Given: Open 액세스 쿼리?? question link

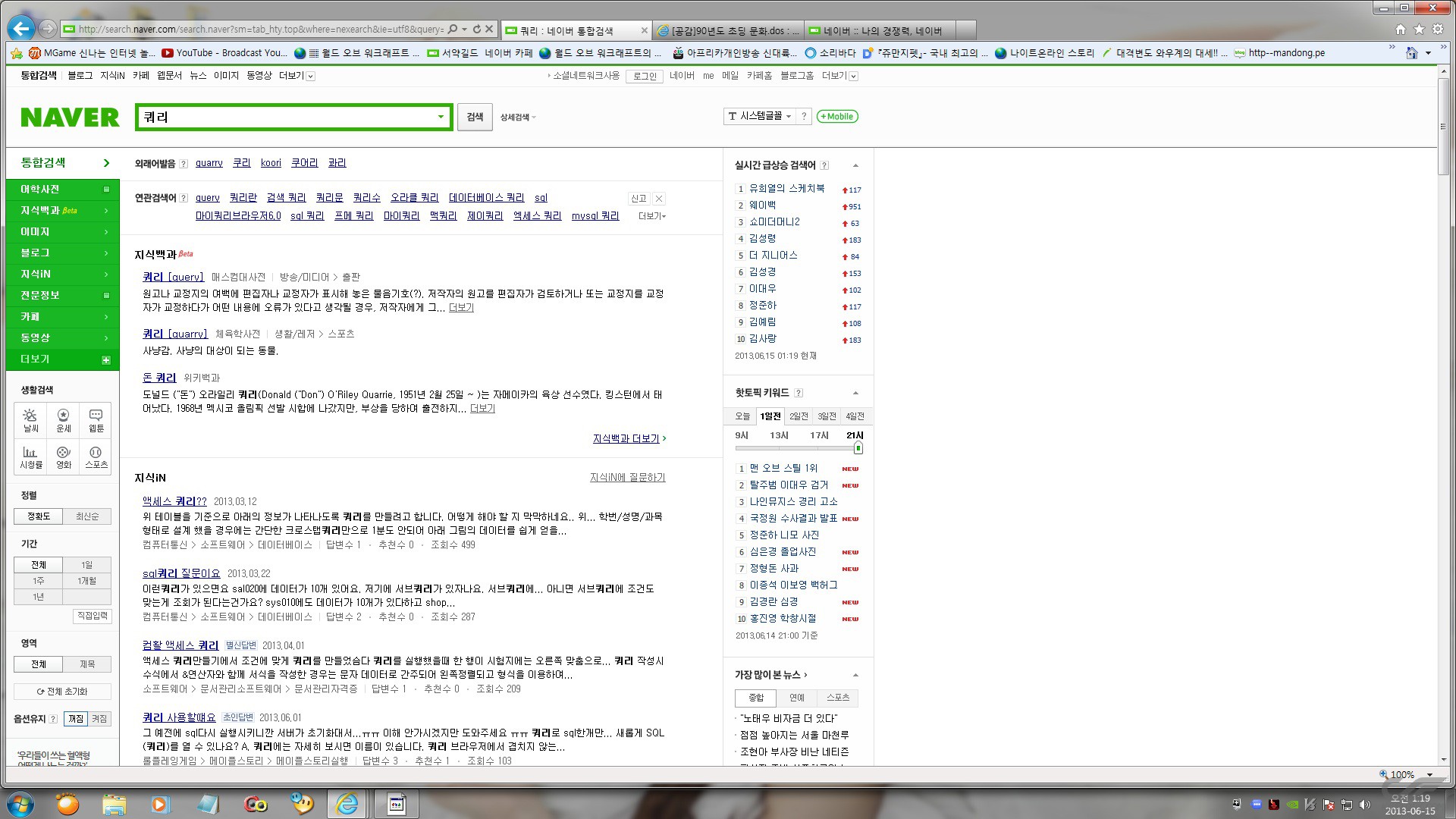Looking at the screenshot, I should coord(174,501).
